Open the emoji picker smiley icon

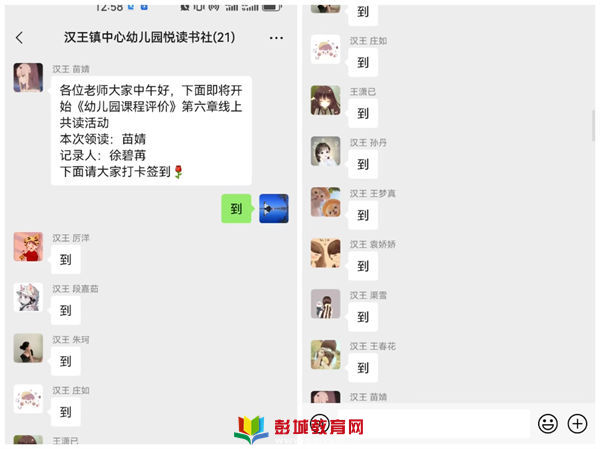(548, 424)
